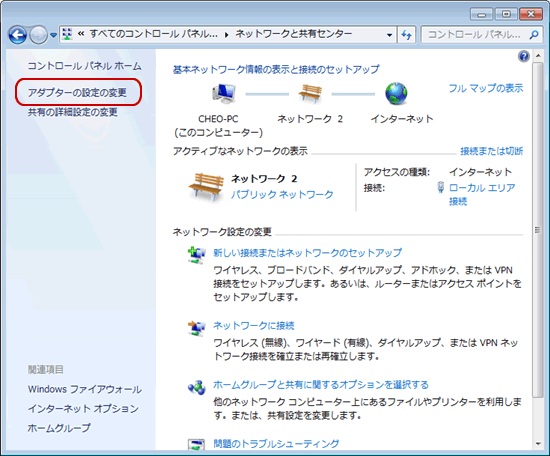Open Windows ファイアウォール from related items
The height and width of the screenshot is (456, 550).
(x=85, y=389)
